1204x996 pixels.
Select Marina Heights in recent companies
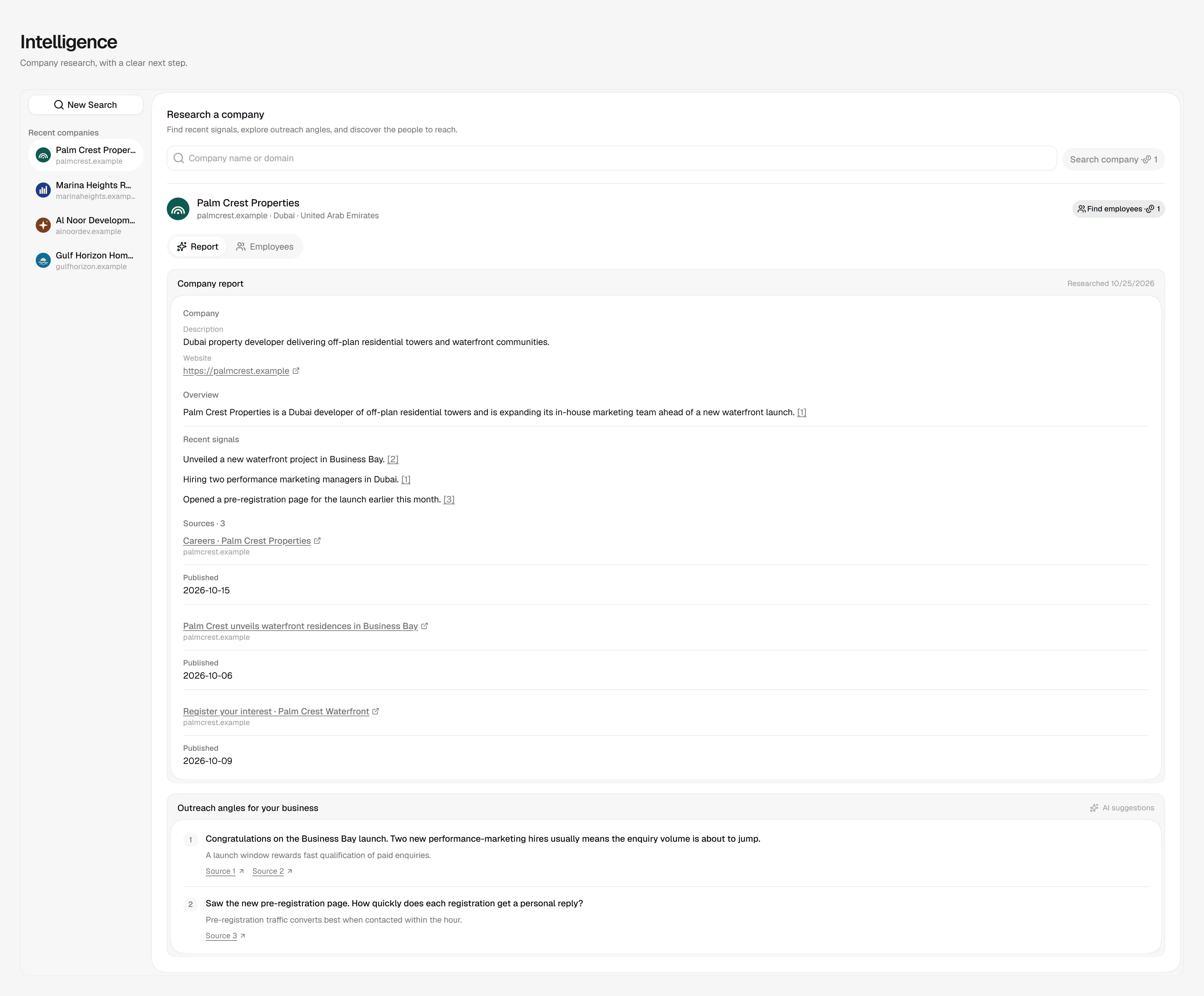pos(85,190)
